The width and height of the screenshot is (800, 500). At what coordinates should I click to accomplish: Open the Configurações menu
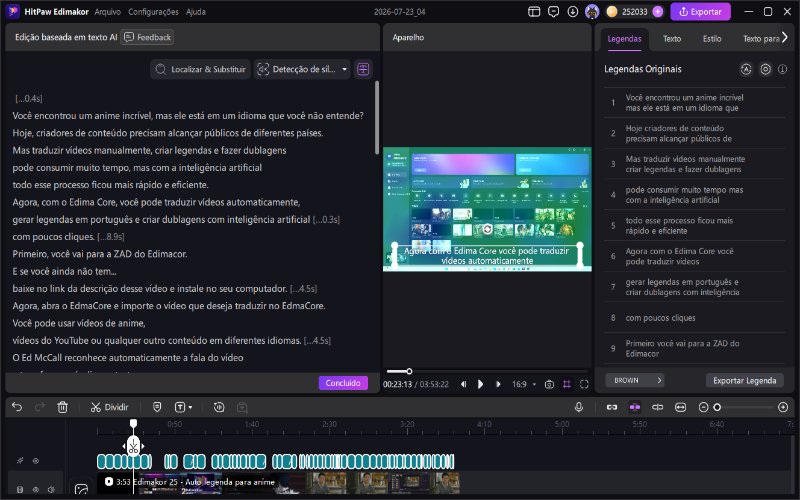pos(153,12)
